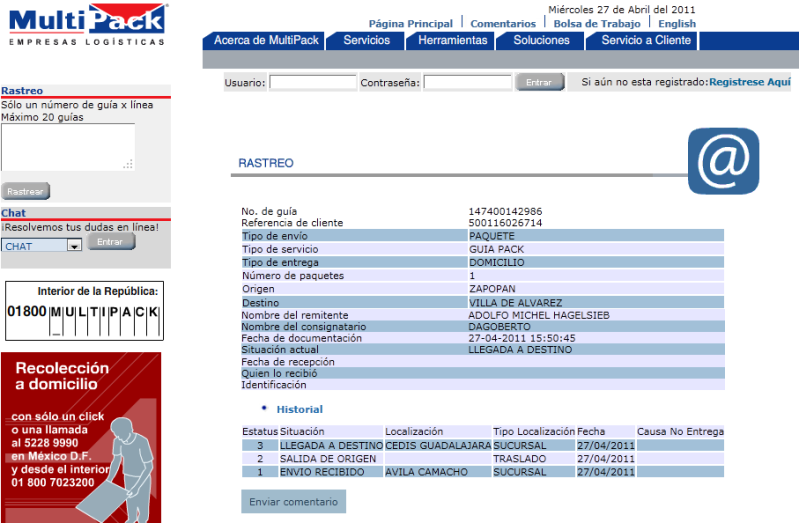Click the MultiPack logo
This screenshot has height=523, width=799.
[88, 24]
